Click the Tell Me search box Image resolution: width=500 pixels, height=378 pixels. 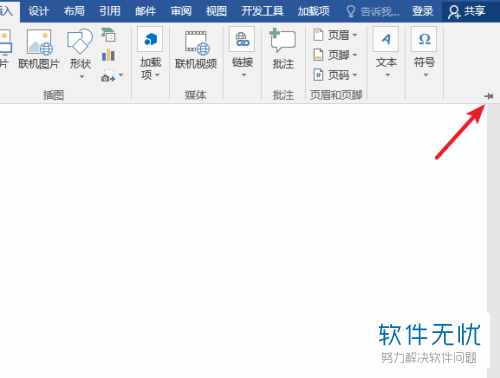(x=373, y=11)
